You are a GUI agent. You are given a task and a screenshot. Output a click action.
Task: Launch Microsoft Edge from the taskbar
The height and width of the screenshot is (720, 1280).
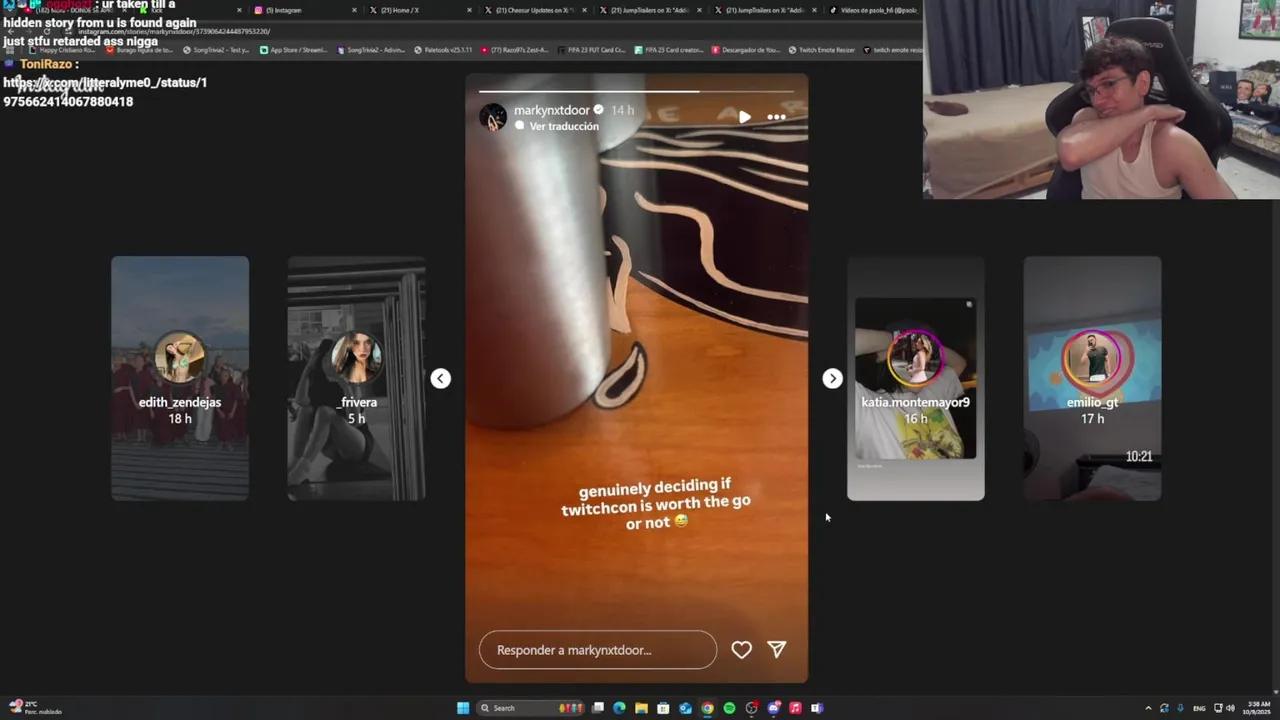click(620, 708)
